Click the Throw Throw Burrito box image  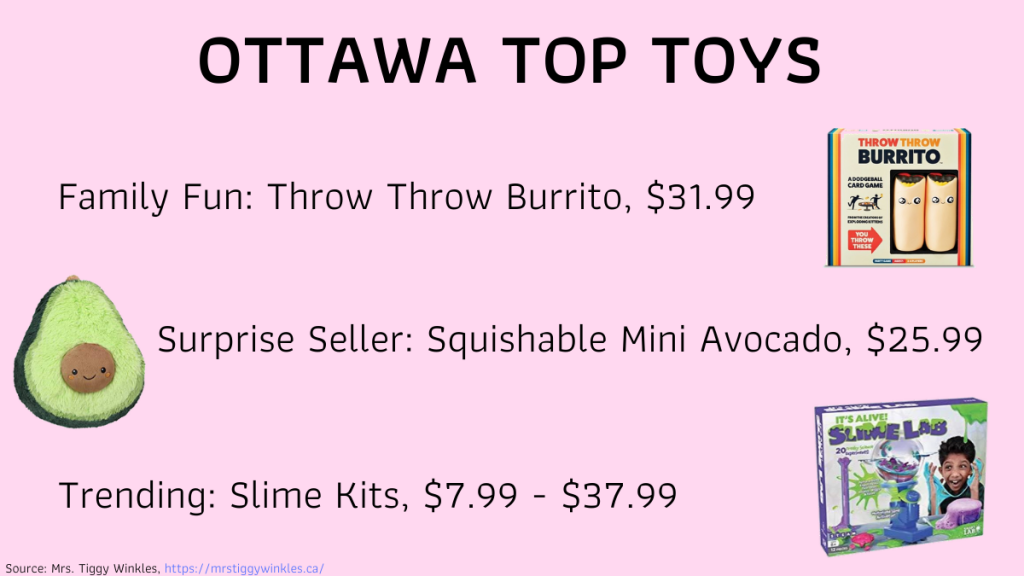(x=899, y=197)
